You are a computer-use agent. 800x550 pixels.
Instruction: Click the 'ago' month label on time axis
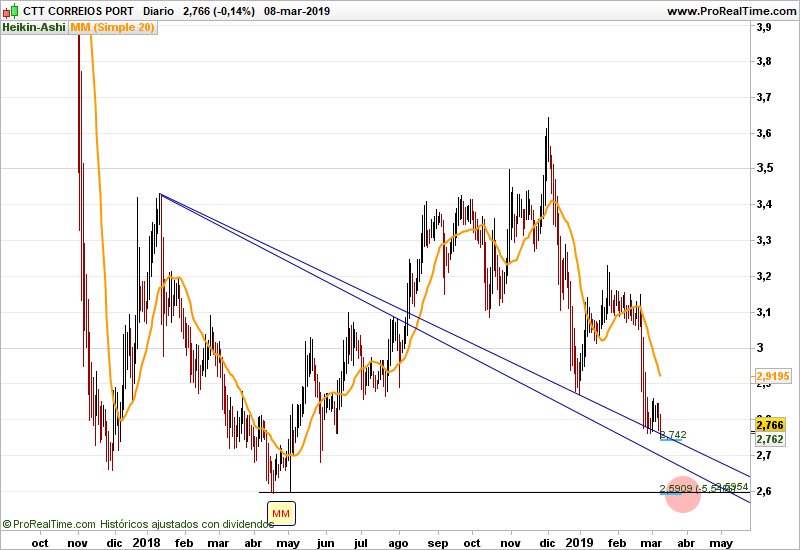pyautogui.click(x=398, y=543)
